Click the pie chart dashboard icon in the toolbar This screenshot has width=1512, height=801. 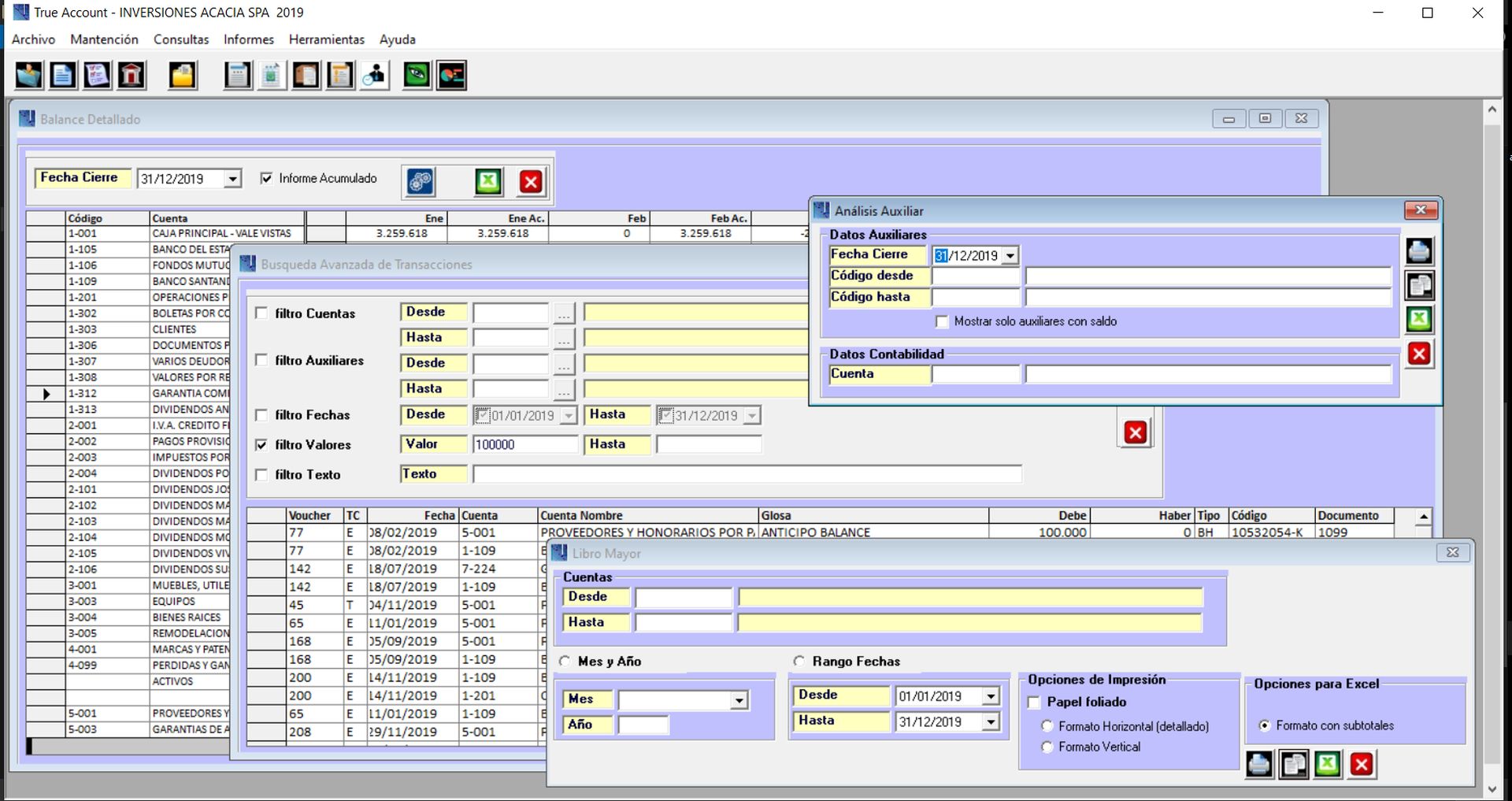[x=452, y=76]
